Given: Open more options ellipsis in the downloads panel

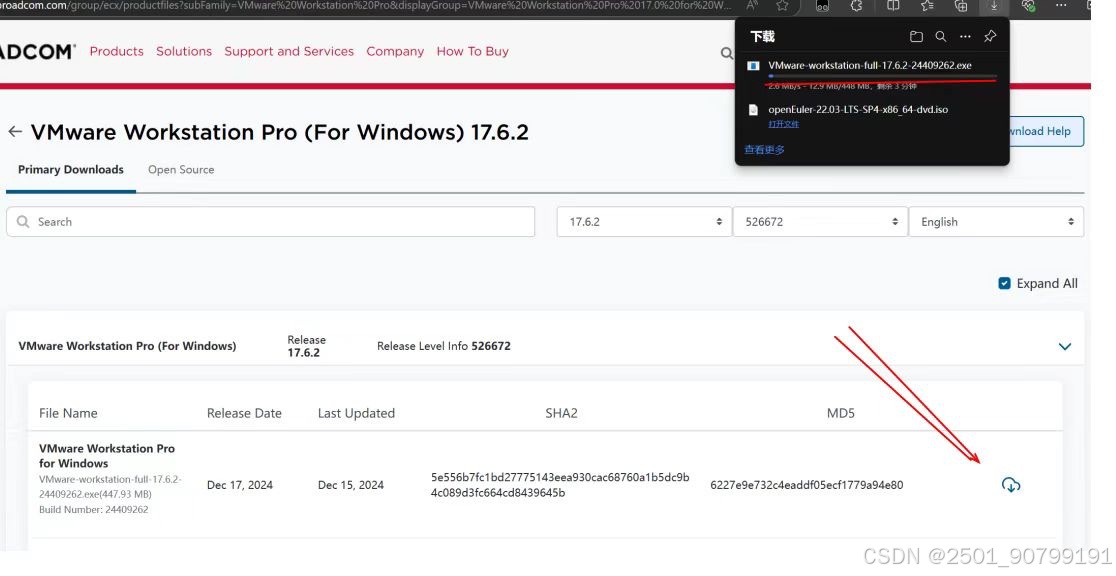Looking at the screenshot, I should point(965,36).
